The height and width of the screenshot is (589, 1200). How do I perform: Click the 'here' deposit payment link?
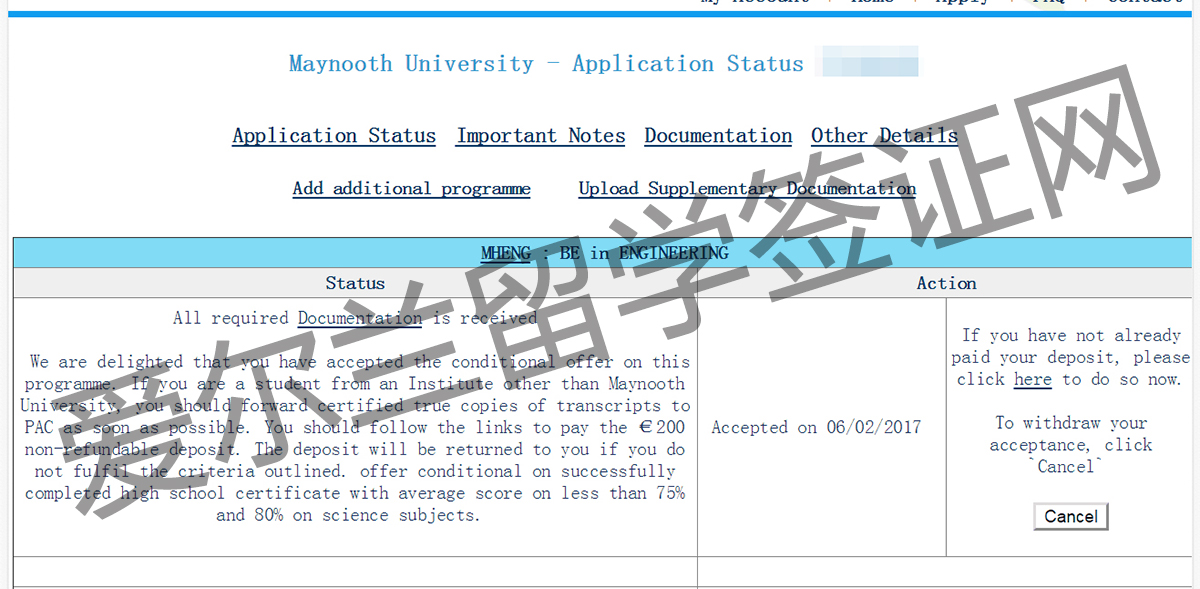coord(1032,379)
